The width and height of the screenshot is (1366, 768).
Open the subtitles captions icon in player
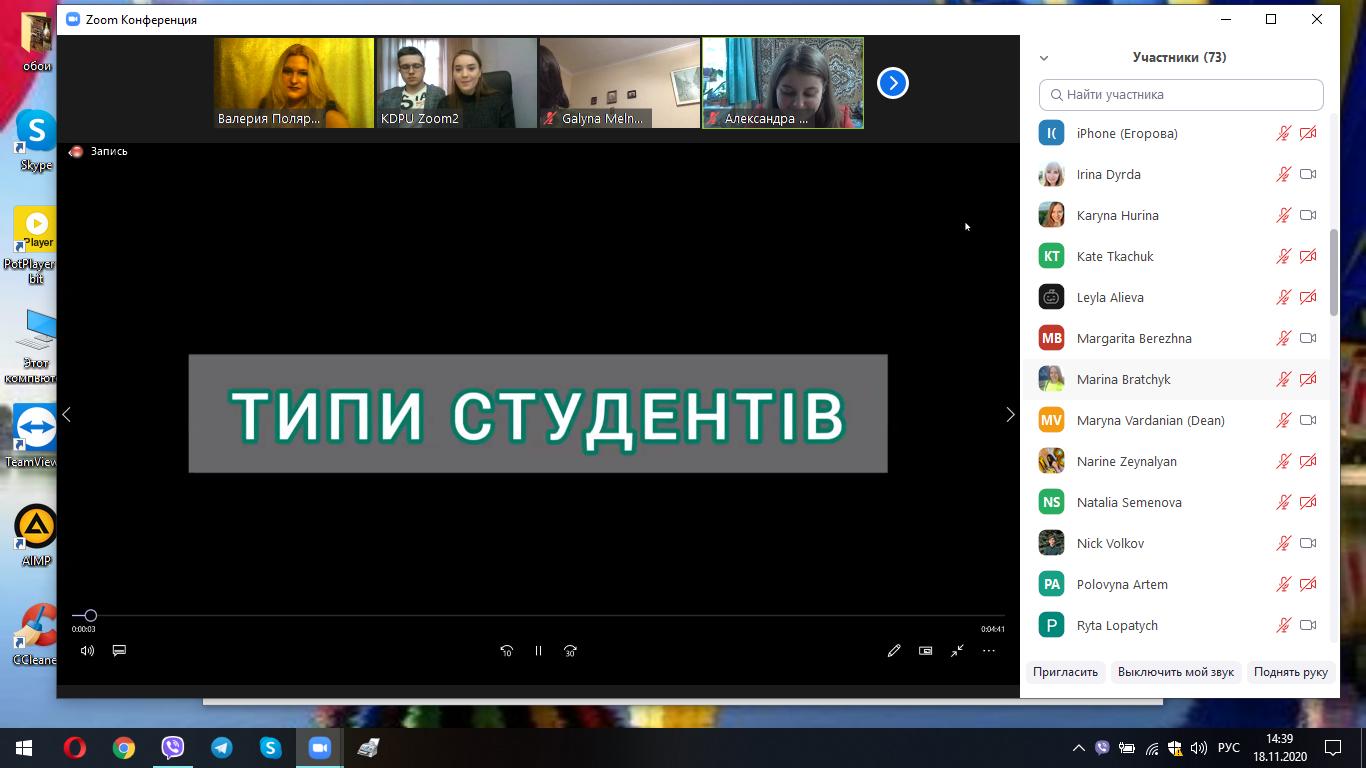[x=119, y=651]
